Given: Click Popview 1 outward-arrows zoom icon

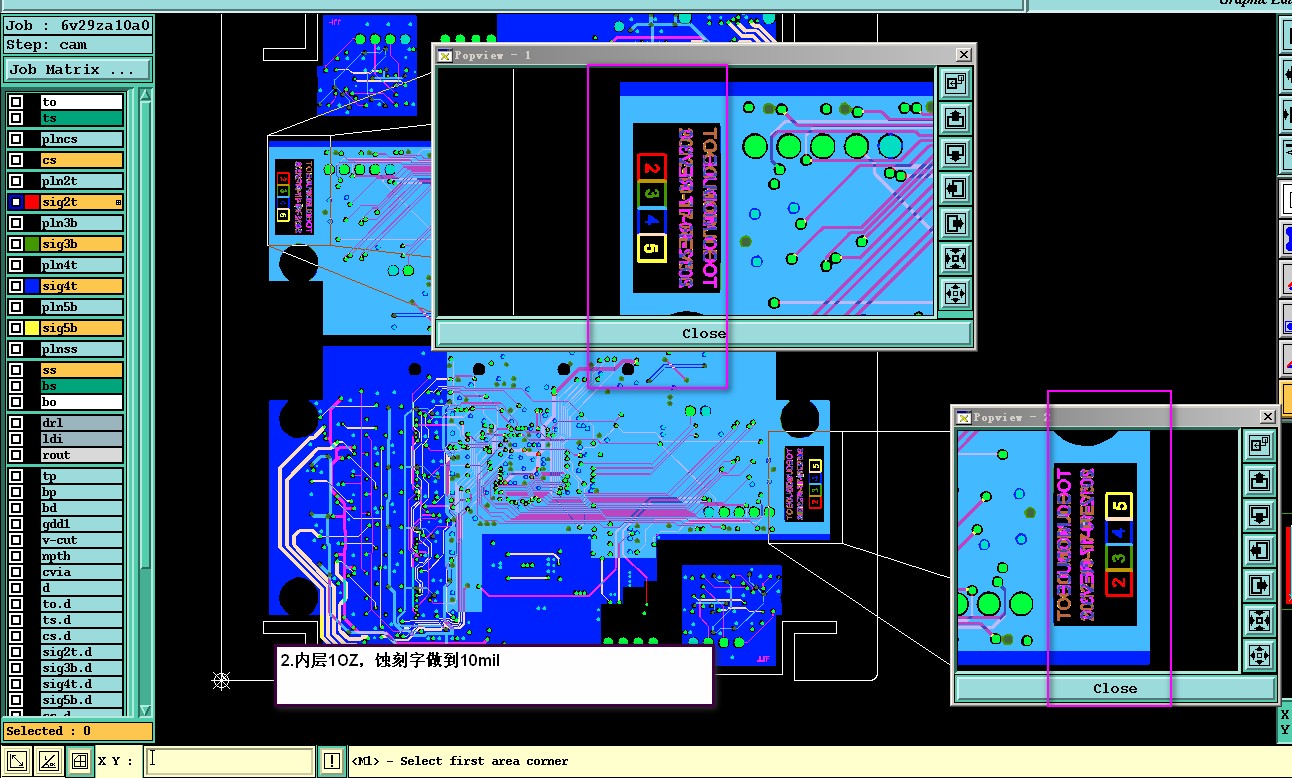Looking at the screenshot, I should [955, 293].
